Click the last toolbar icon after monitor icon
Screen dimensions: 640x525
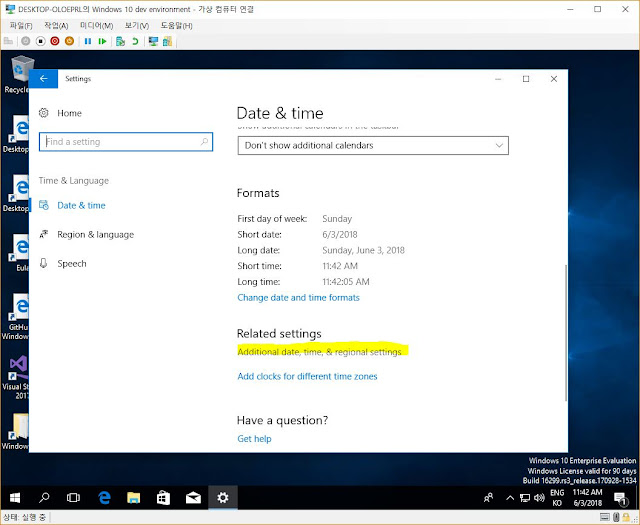(x=167, y=41)
